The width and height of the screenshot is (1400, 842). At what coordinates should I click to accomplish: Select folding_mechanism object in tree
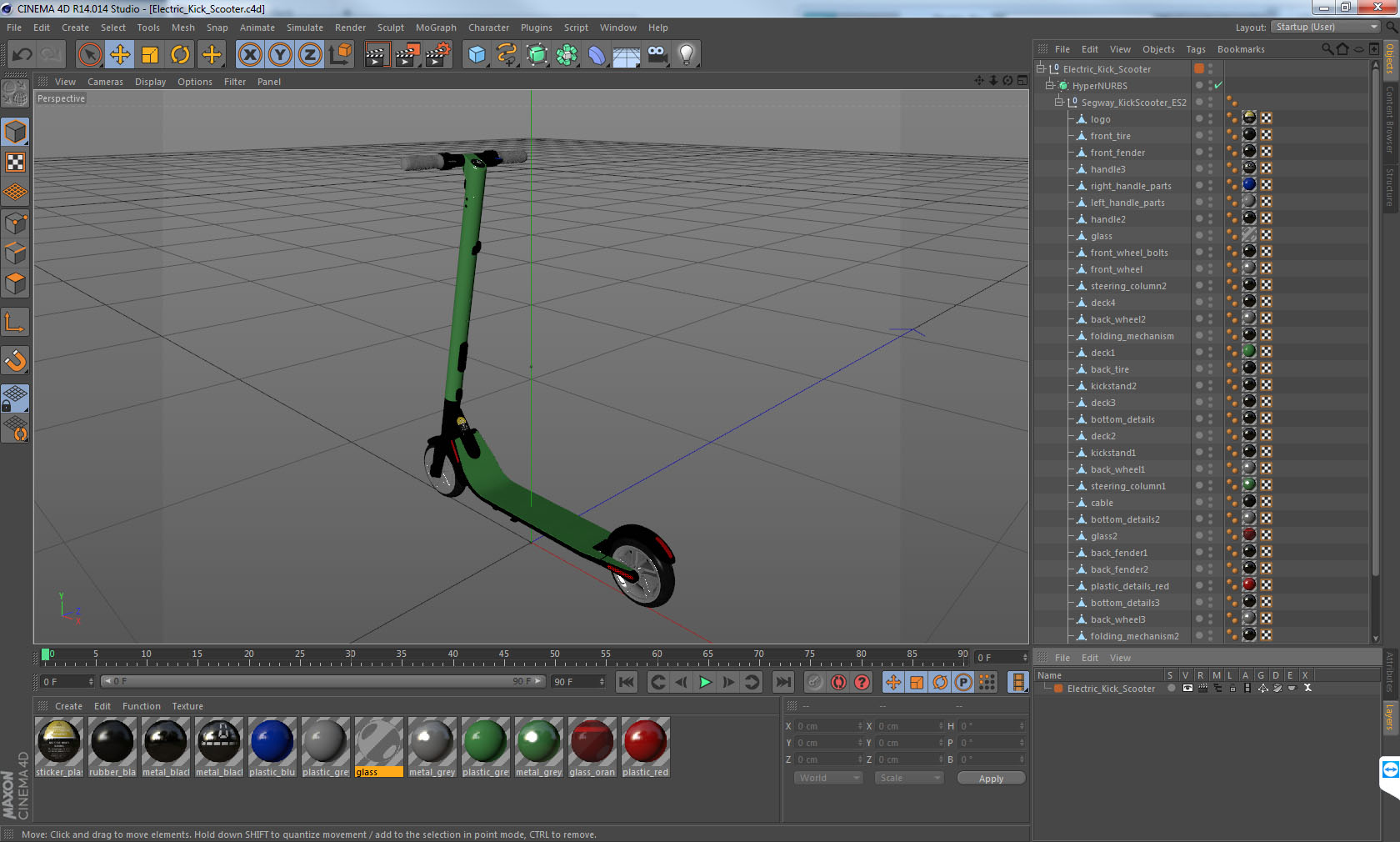pyautogui.click(x=1132, y=336)
